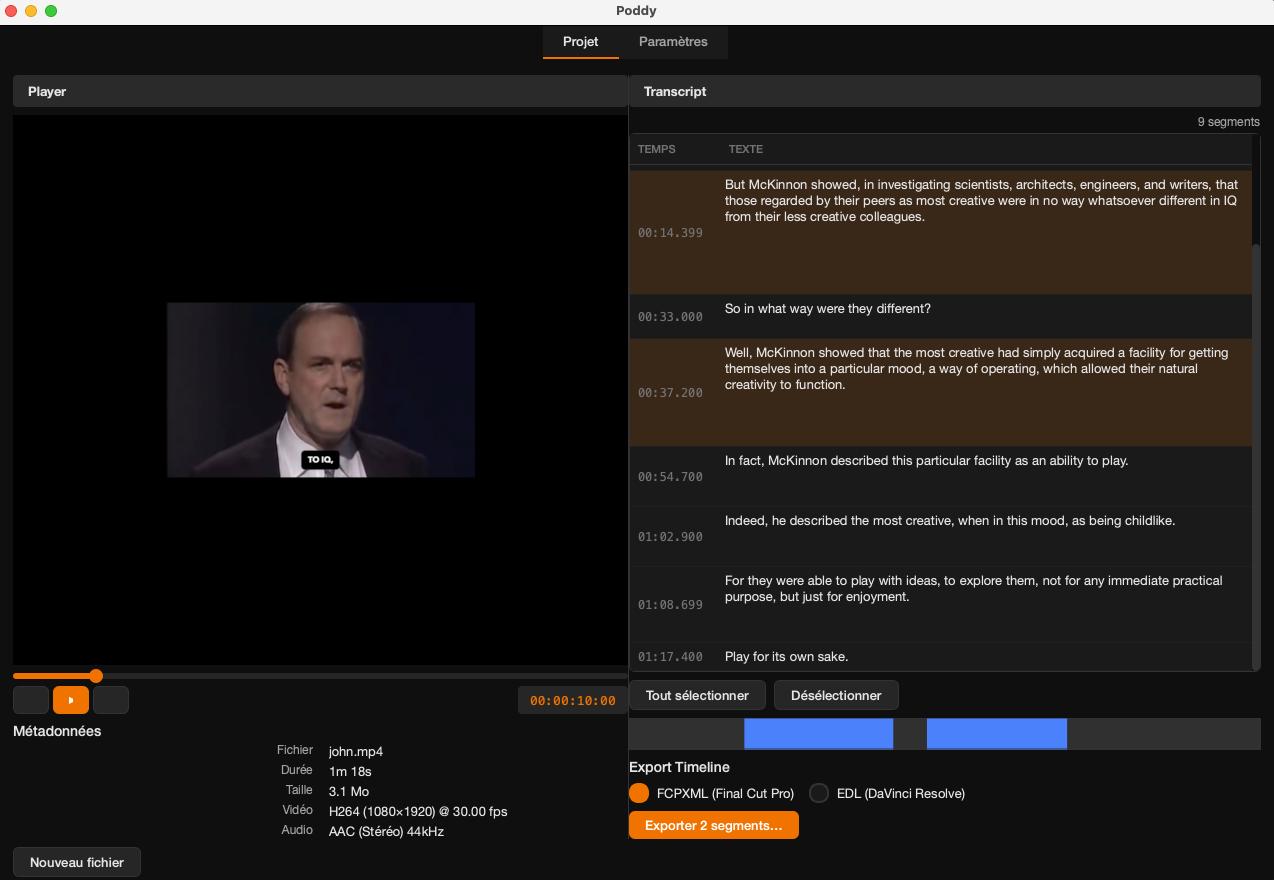Viewport: 1274px width, 880px height.
Task: Click the 'Tout sélectionner' button
Action: [x=697, y=695]
